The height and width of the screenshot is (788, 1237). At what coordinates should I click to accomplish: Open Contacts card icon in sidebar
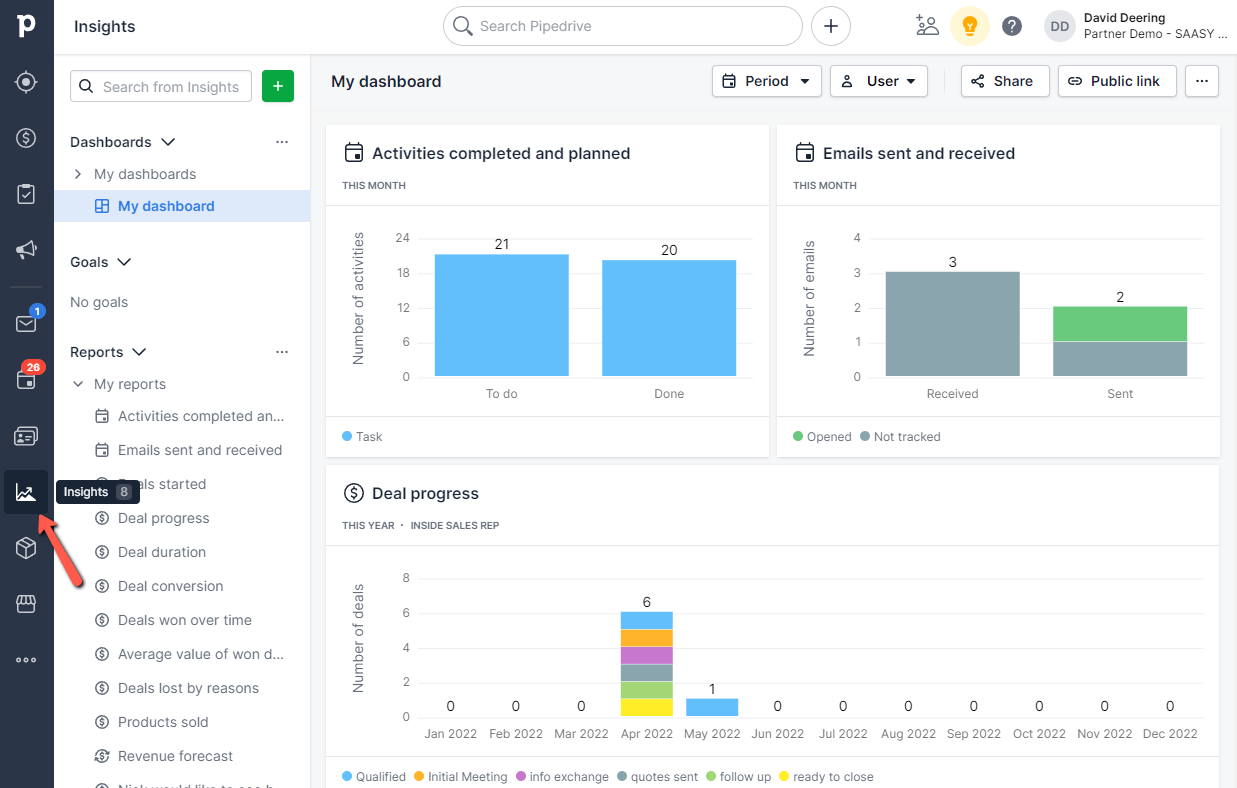tap(26, 436)
